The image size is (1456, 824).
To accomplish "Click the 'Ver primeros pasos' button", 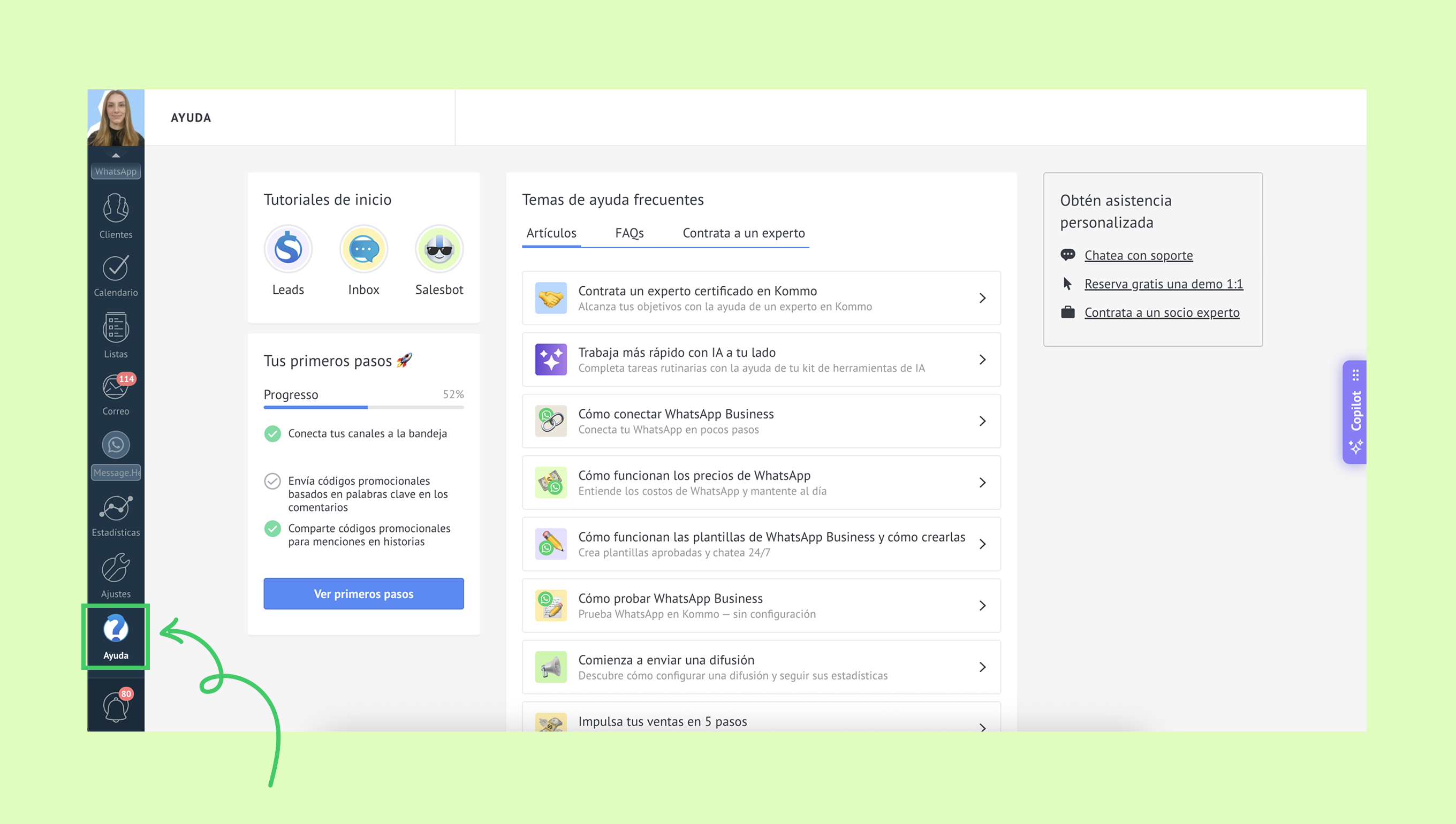I will pyautogui.click(x=363, y=594).
